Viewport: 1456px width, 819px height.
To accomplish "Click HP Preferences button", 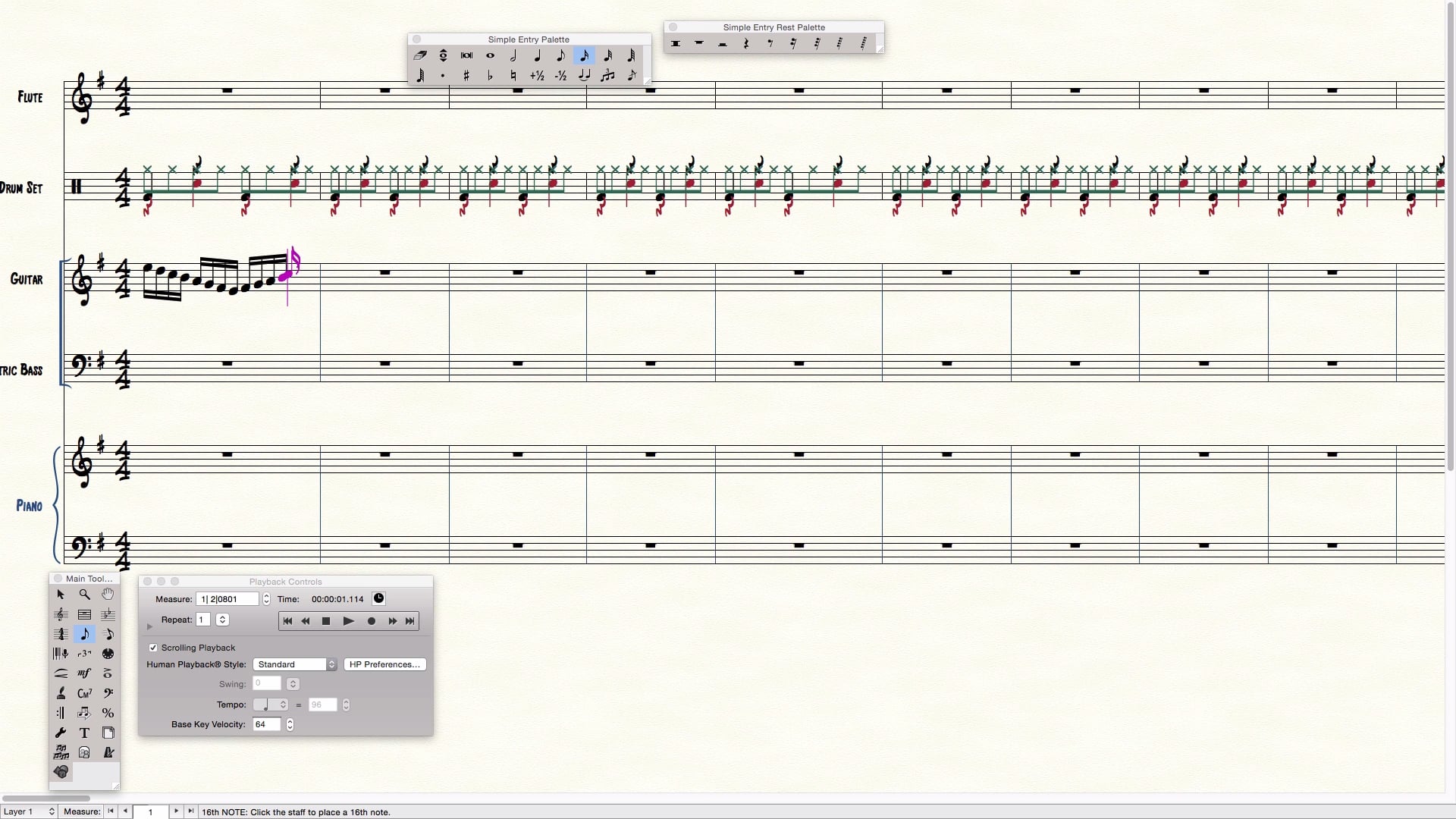I will [x=384, y=664].
